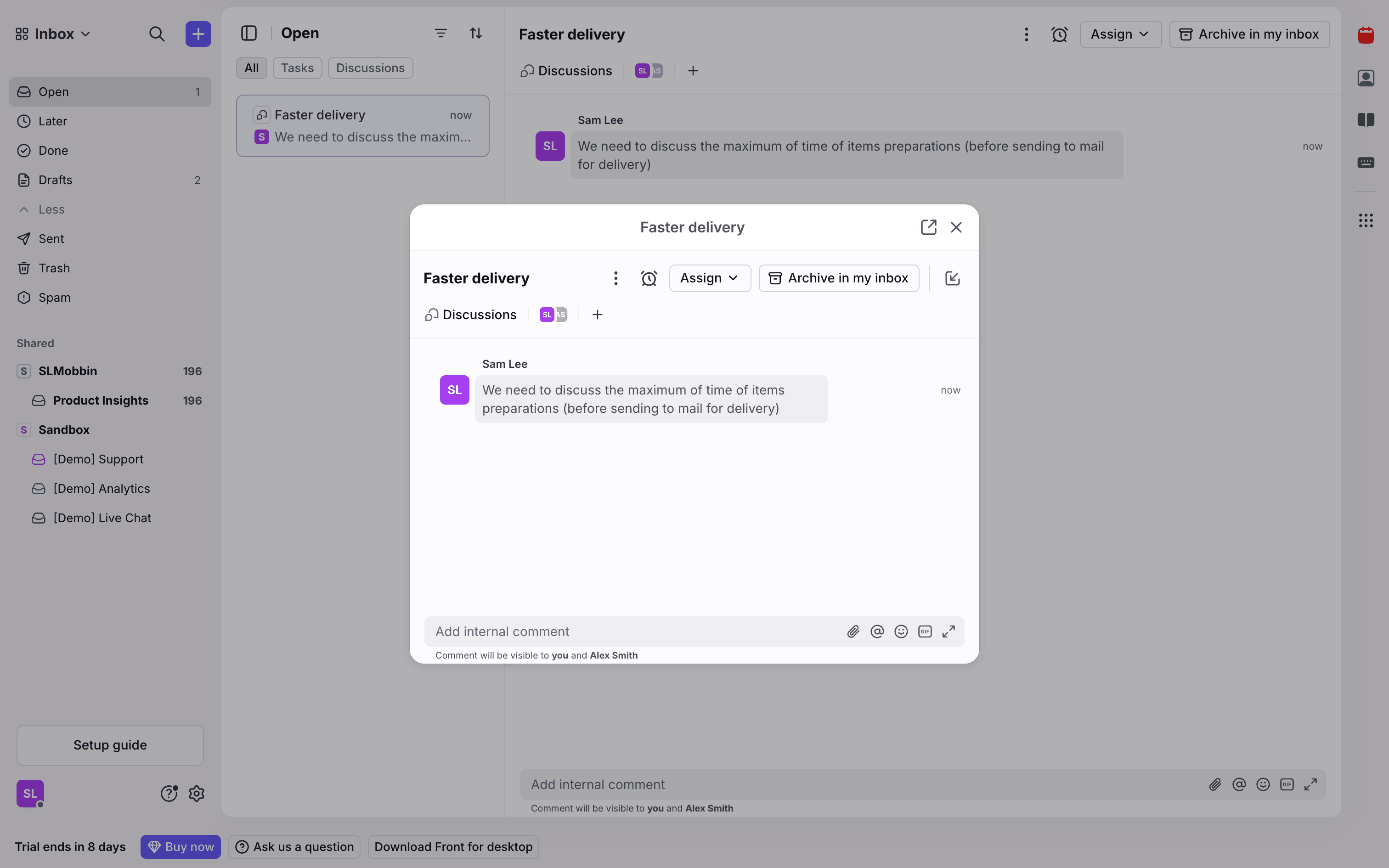Toggle the conversation list panel layout icon
This screenshot has height=868, width=1389.
click(248, 33)
